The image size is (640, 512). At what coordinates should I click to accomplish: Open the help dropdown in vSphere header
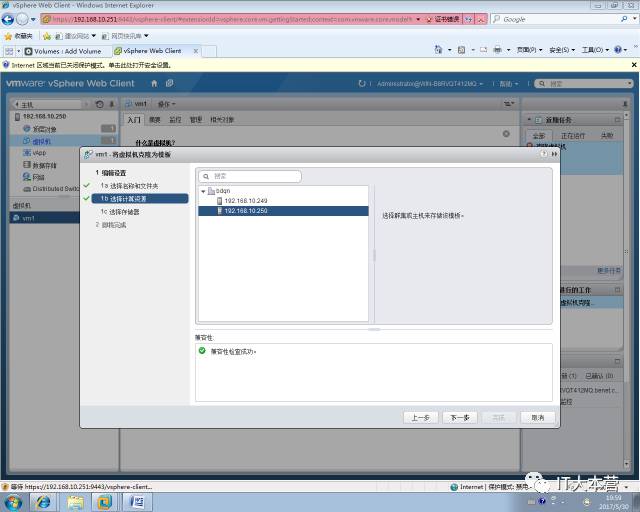coord(509,84)
